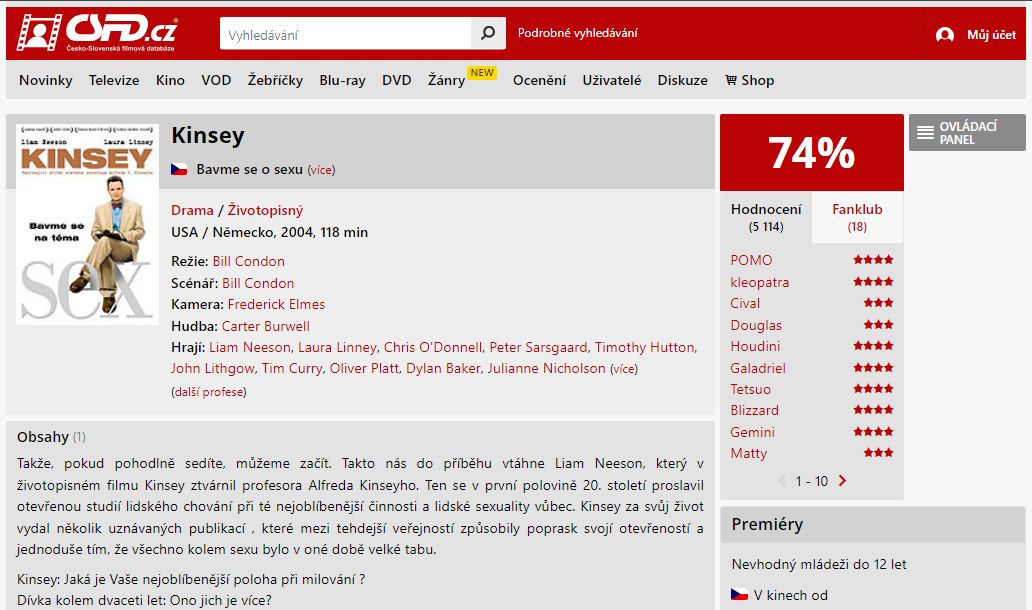Click Czech flag beside V kinech od

pos(739,595)
